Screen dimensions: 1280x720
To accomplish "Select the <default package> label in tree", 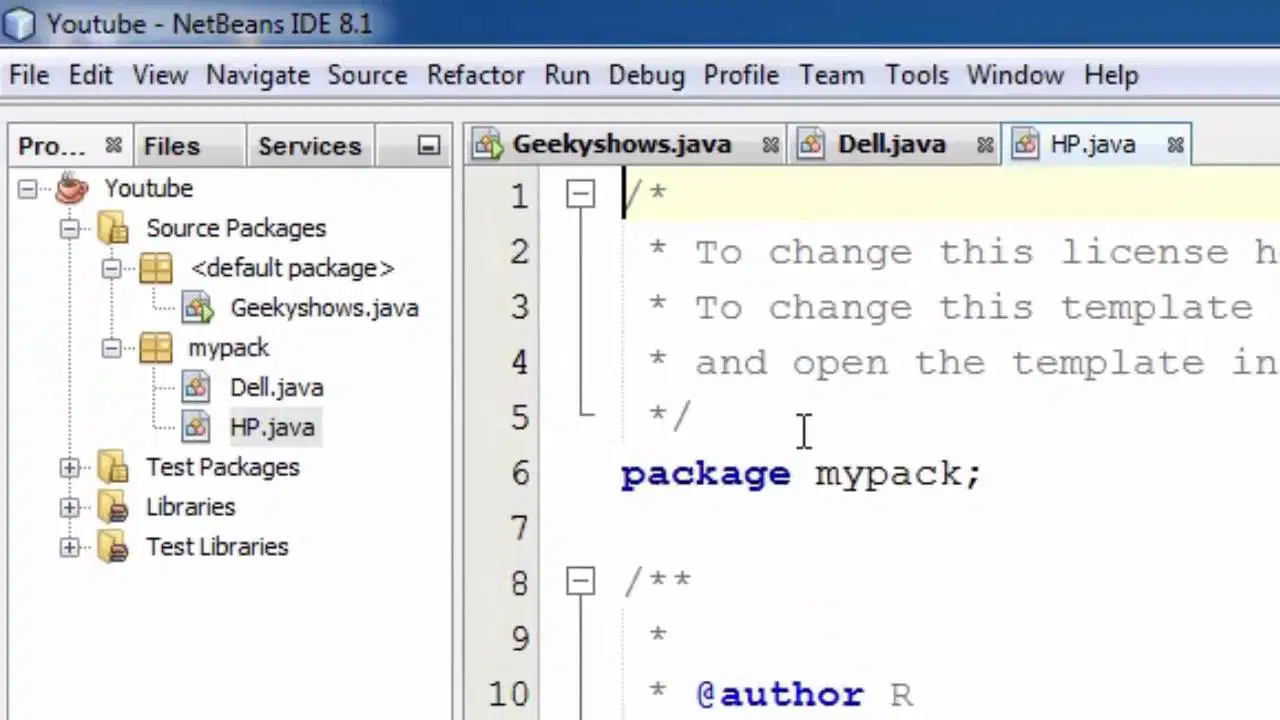I will [x=292, y=268].
